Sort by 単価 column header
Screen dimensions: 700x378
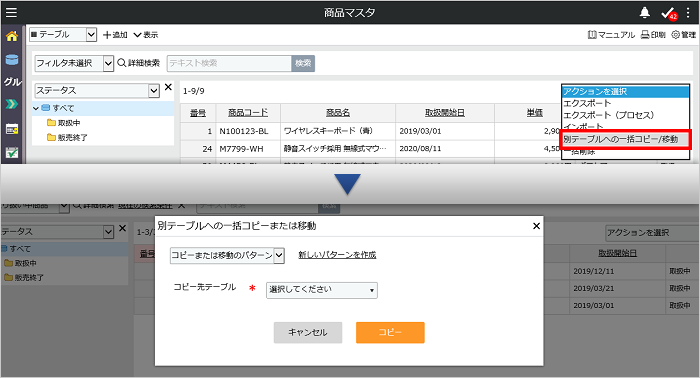[x=534, y=113]
